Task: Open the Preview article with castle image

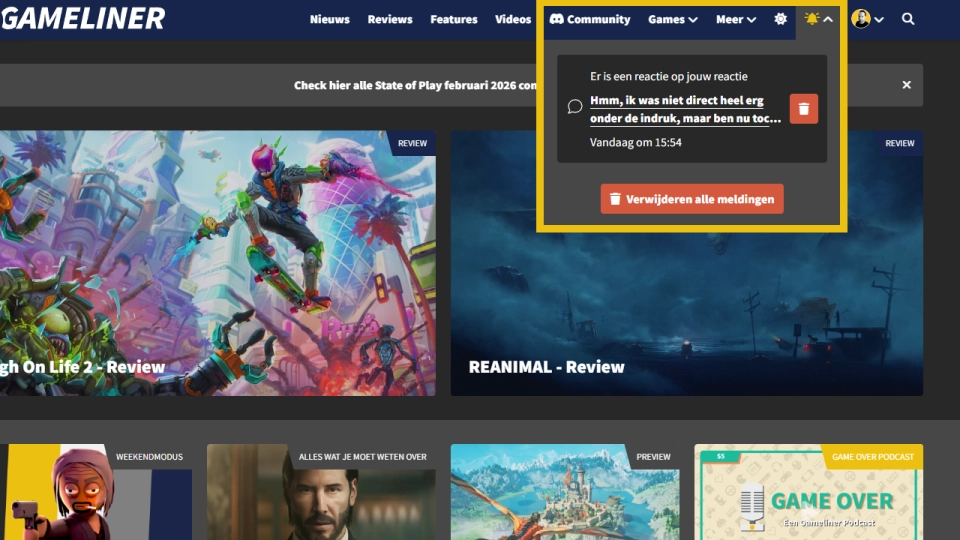Action: pos(565,492)
